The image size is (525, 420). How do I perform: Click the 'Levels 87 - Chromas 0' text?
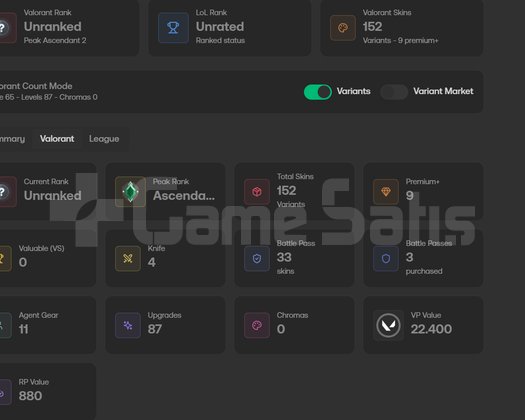click(59, 97)
